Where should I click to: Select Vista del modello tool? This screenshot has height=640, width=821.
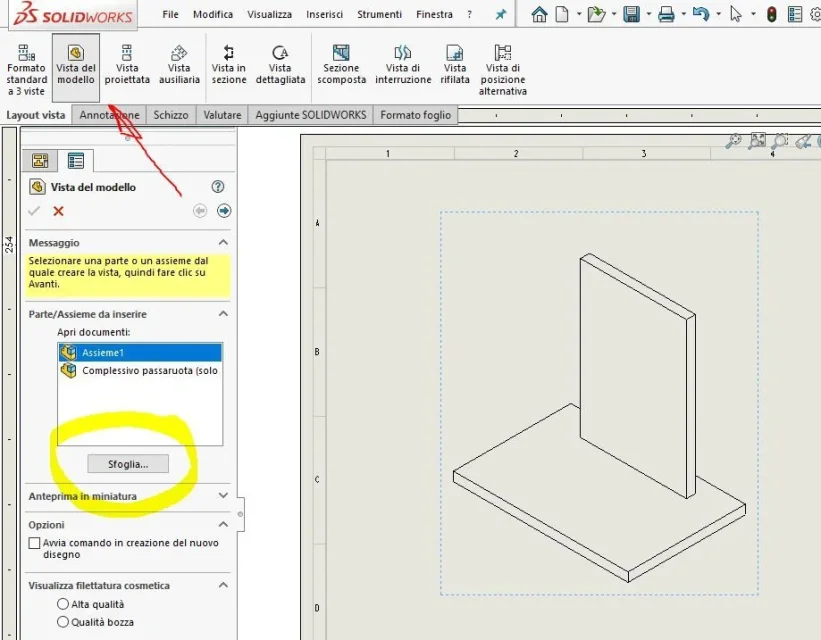tap(76, 68)
